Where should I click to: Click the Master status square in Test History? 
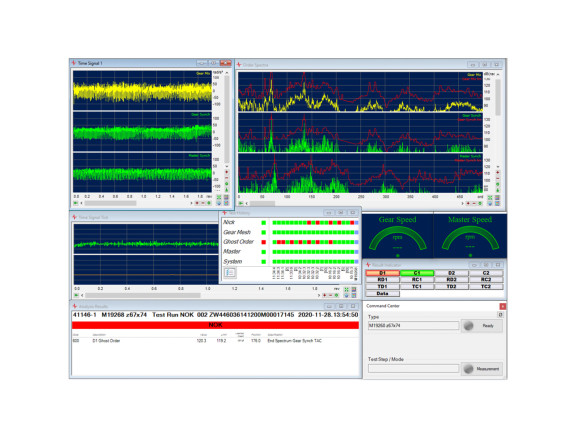click(x=264, y=252)
